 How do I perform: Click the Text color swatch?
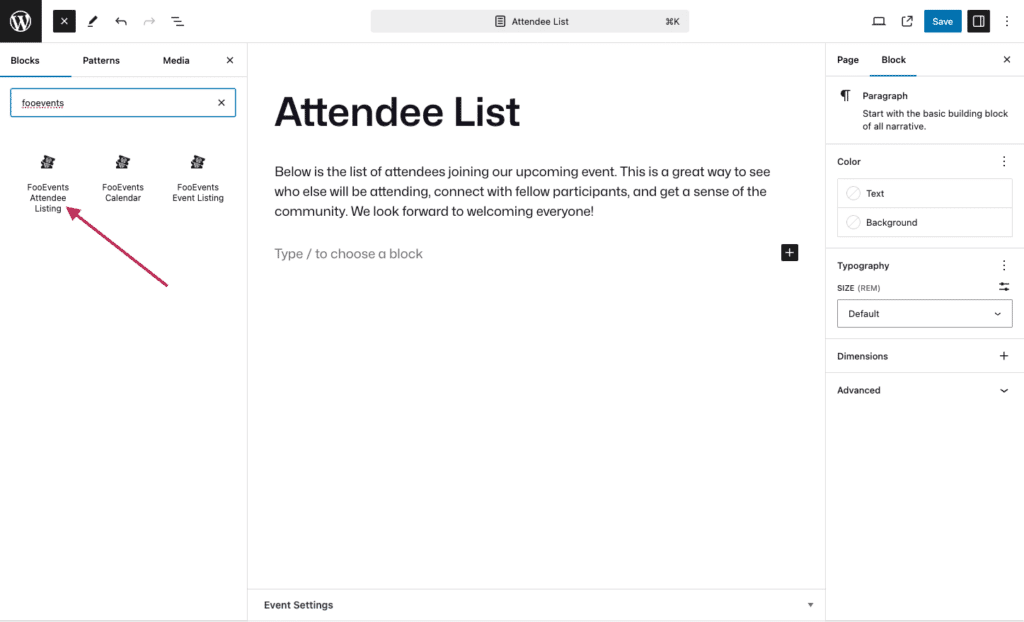[924, 192]
